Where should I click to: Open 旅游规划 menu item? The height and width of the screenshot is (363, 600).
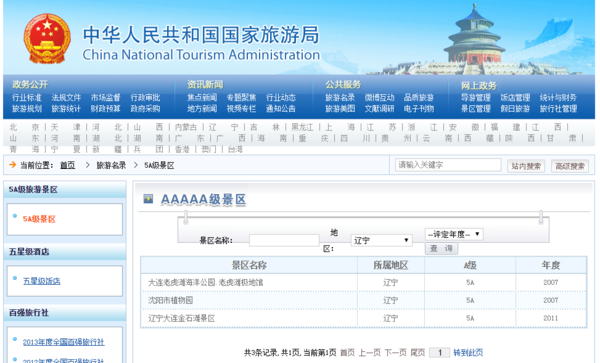pyautogui.click(x=27, y=109)
